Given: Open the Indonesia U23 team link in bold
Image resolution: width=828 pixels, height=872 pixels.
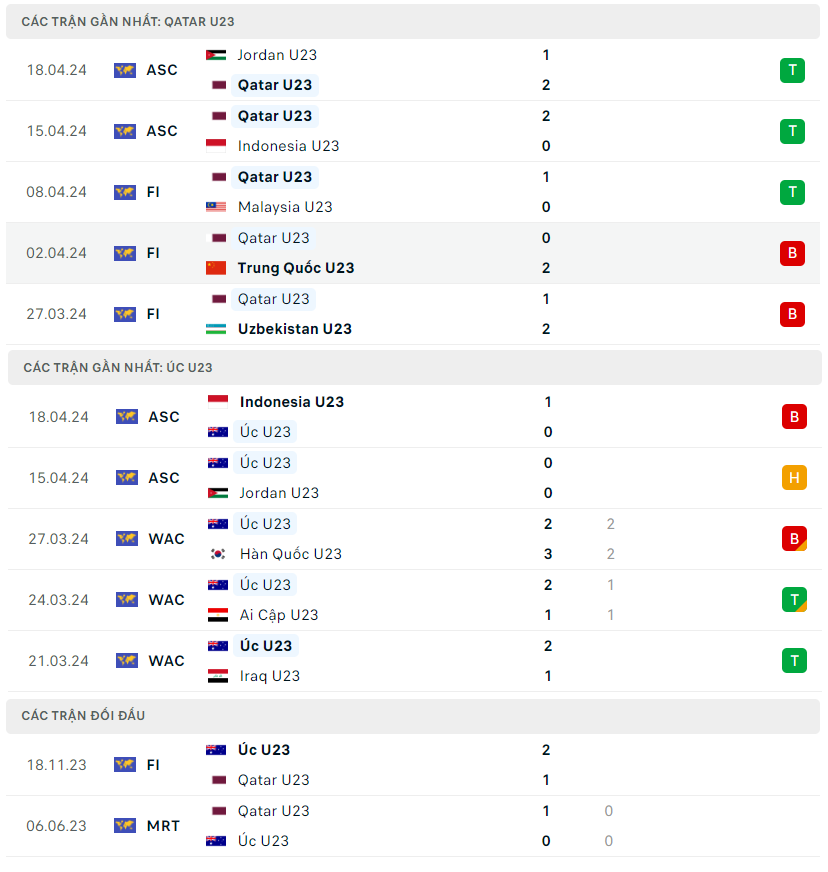Looking at the screenshot, I should click(291, 402).
